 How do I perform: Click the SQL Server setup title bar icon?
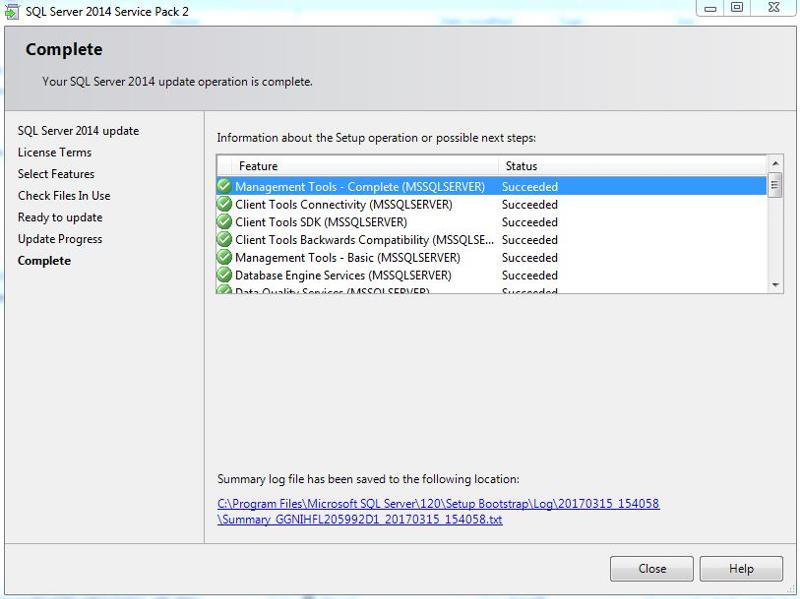[x=11, y=11]
